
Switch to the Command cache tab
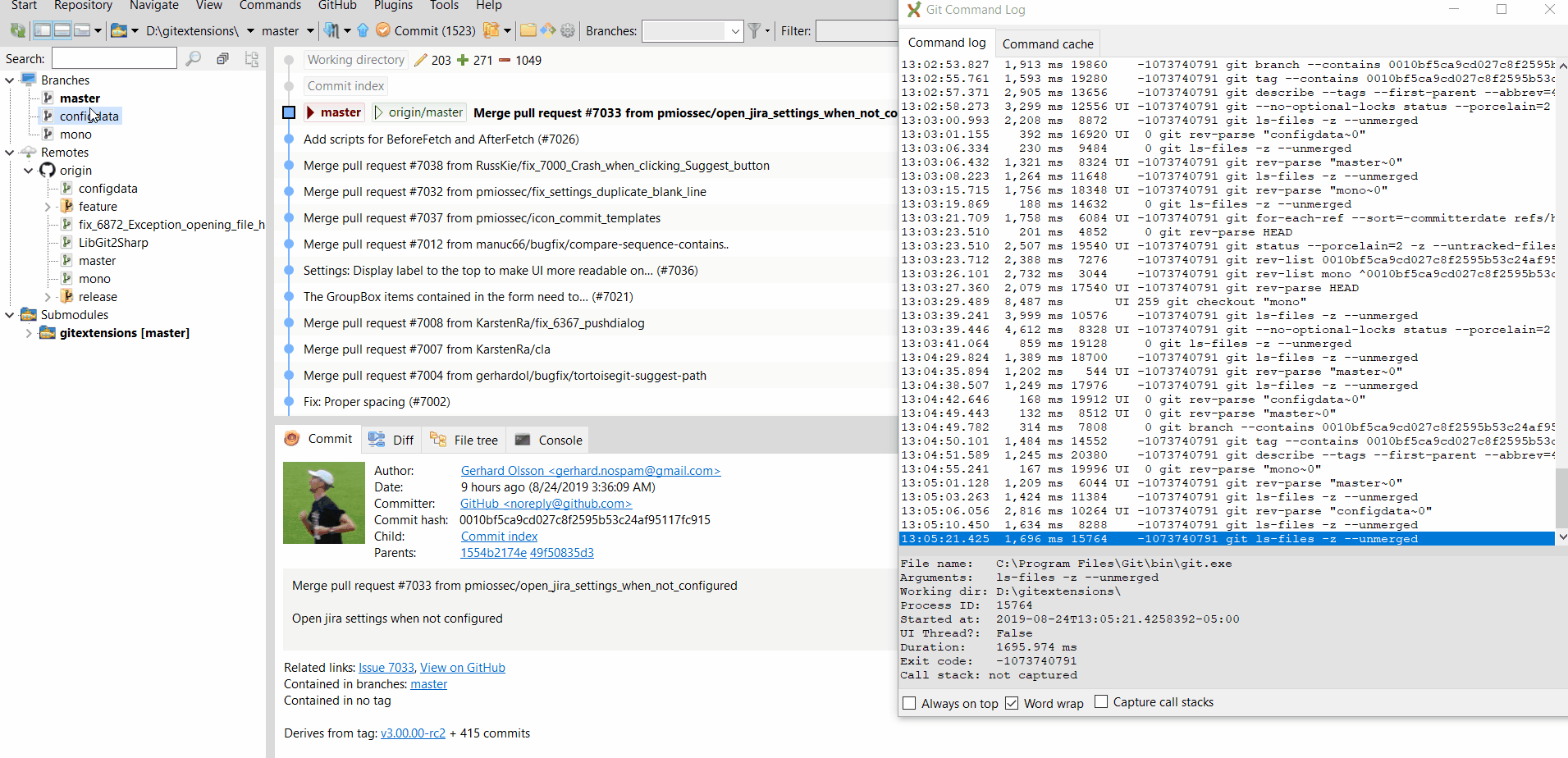coord(1047,43)
